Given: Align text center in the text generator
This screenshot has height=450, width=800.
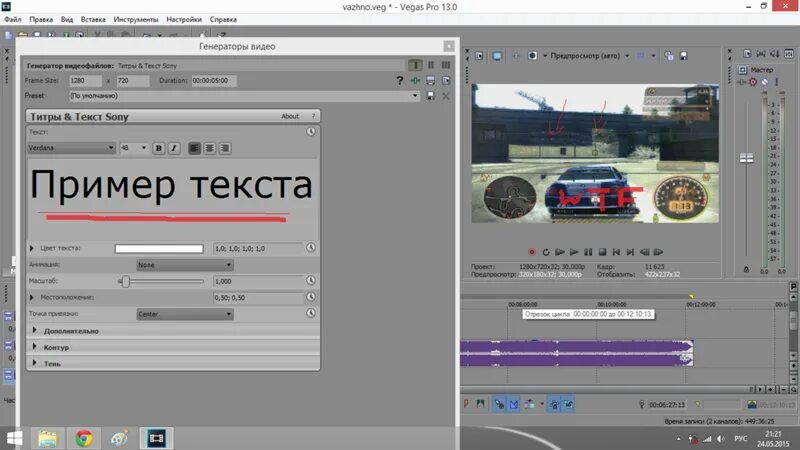Looking at the screenshot, I should (x=210, y=148).
